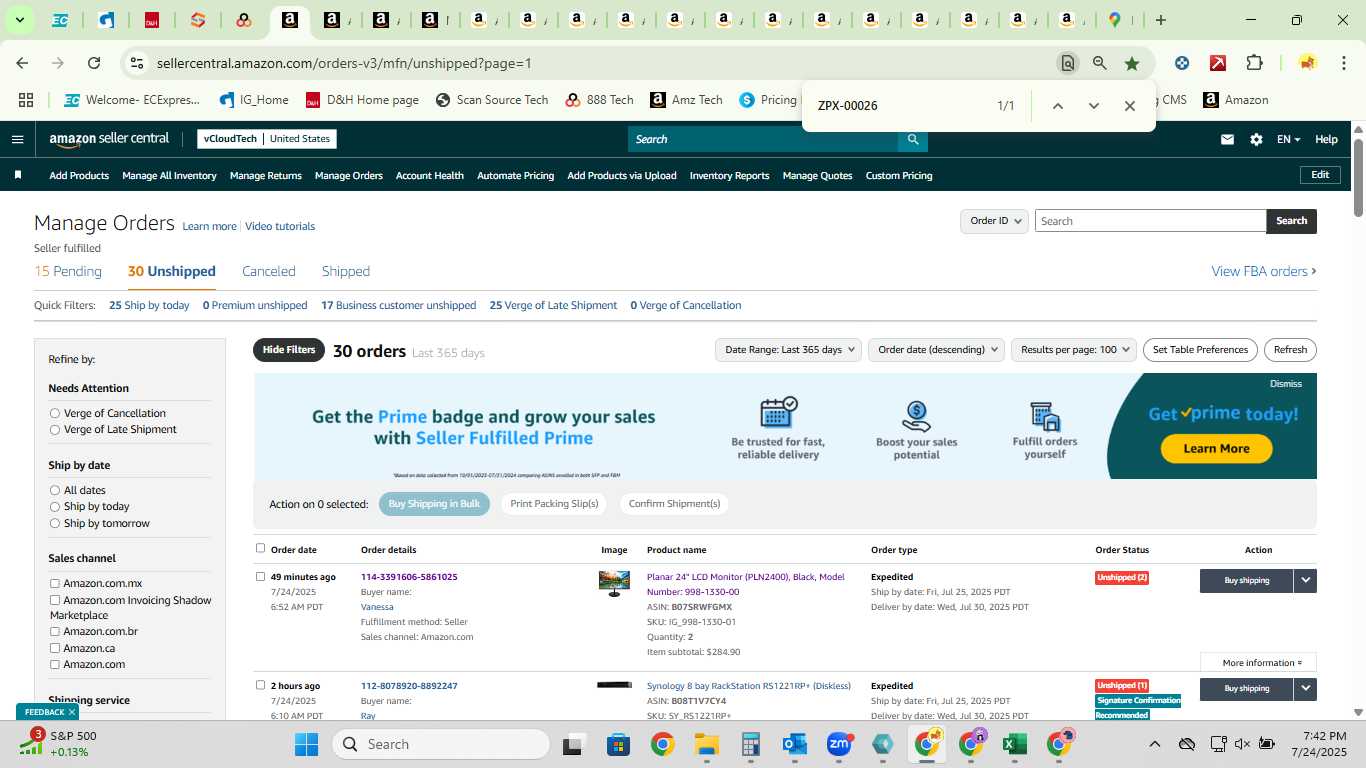1366x768 pixels.
Task: Click the Refresh orders button
Action: [1290, 350]
